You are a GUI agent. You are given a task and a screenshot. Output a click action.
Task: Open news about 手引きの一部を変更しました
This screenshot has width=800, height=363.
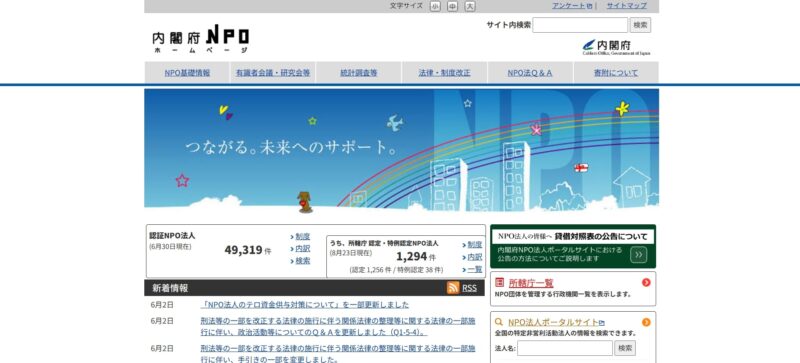click(x=338, y=354)
